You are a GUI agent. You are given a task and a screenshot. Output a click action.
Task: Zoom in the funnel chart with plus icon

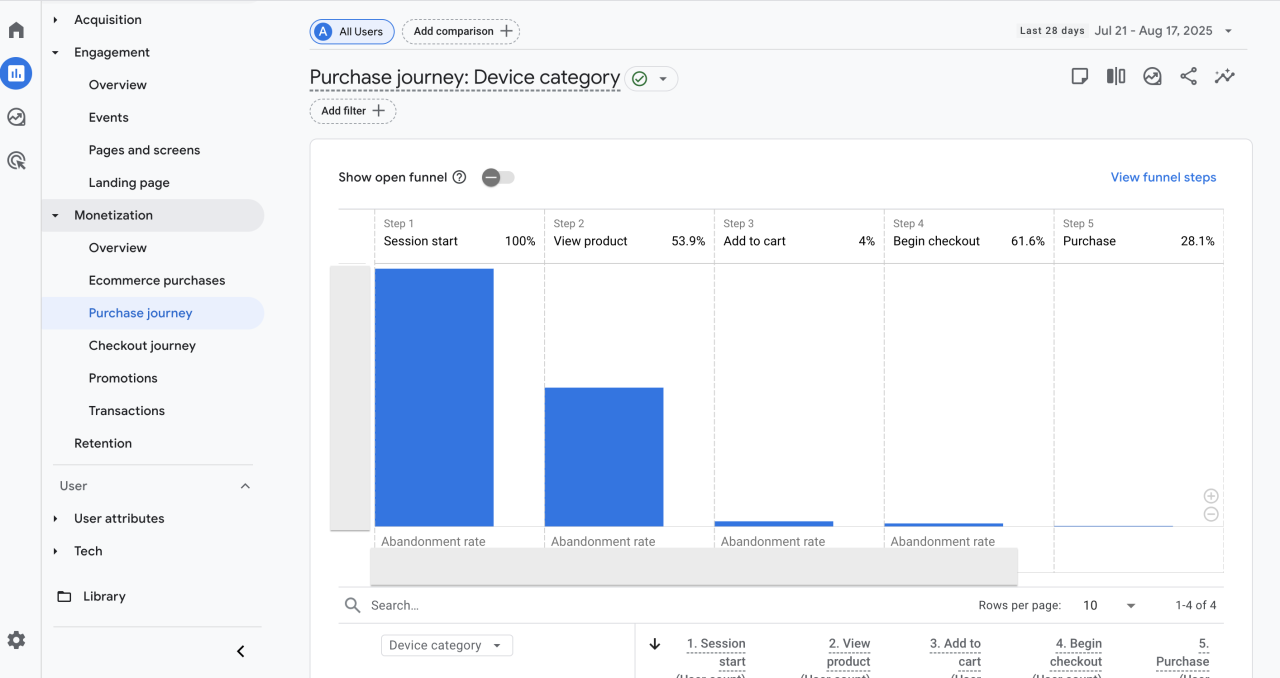point(1211,496)
